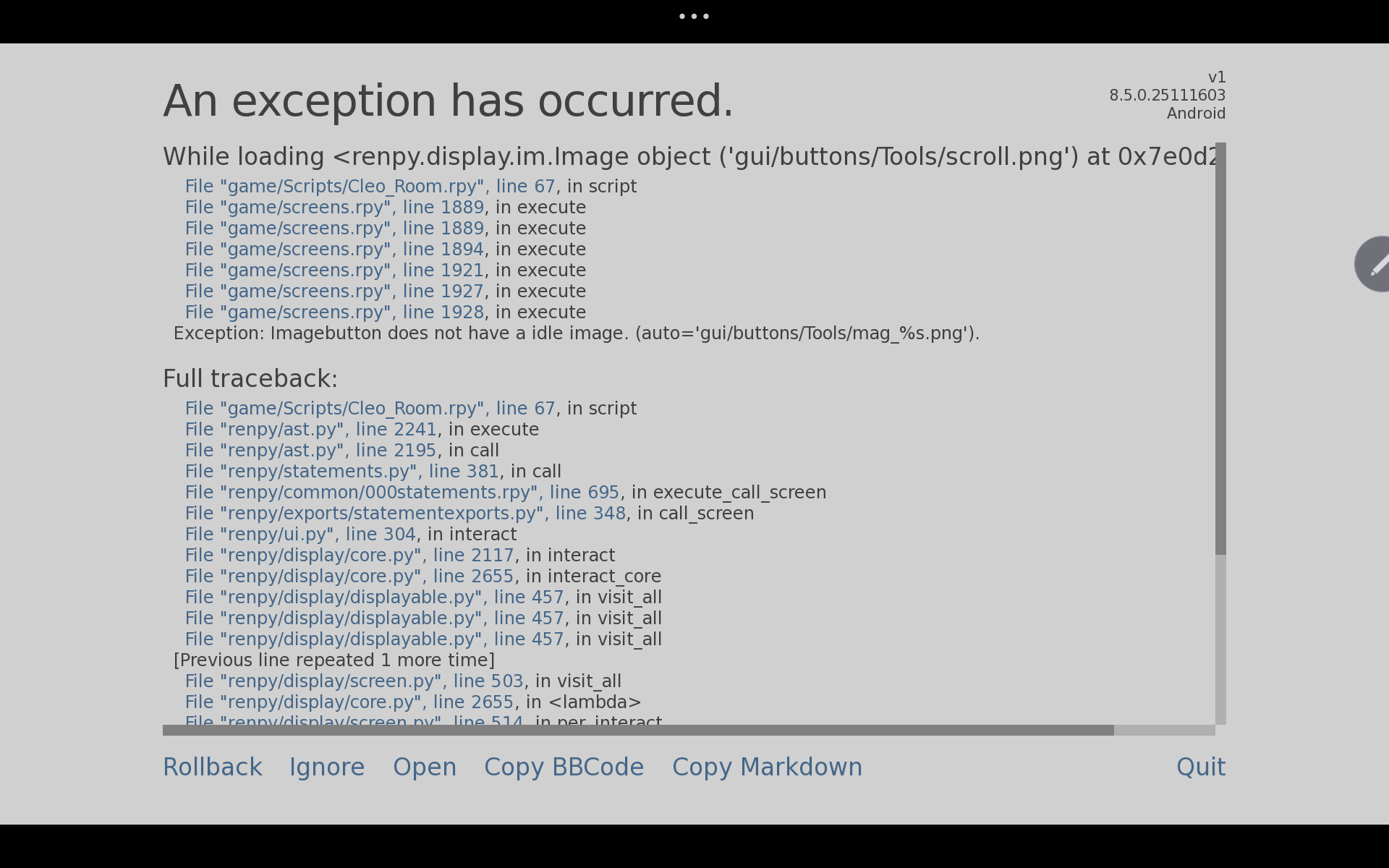
Task: Copy the traceback as BBCode
Action: (564, 767)
